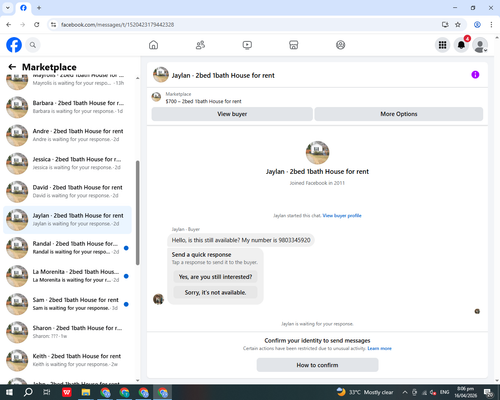
Task: Open conversation info purple icon
Action: point(475,75)
